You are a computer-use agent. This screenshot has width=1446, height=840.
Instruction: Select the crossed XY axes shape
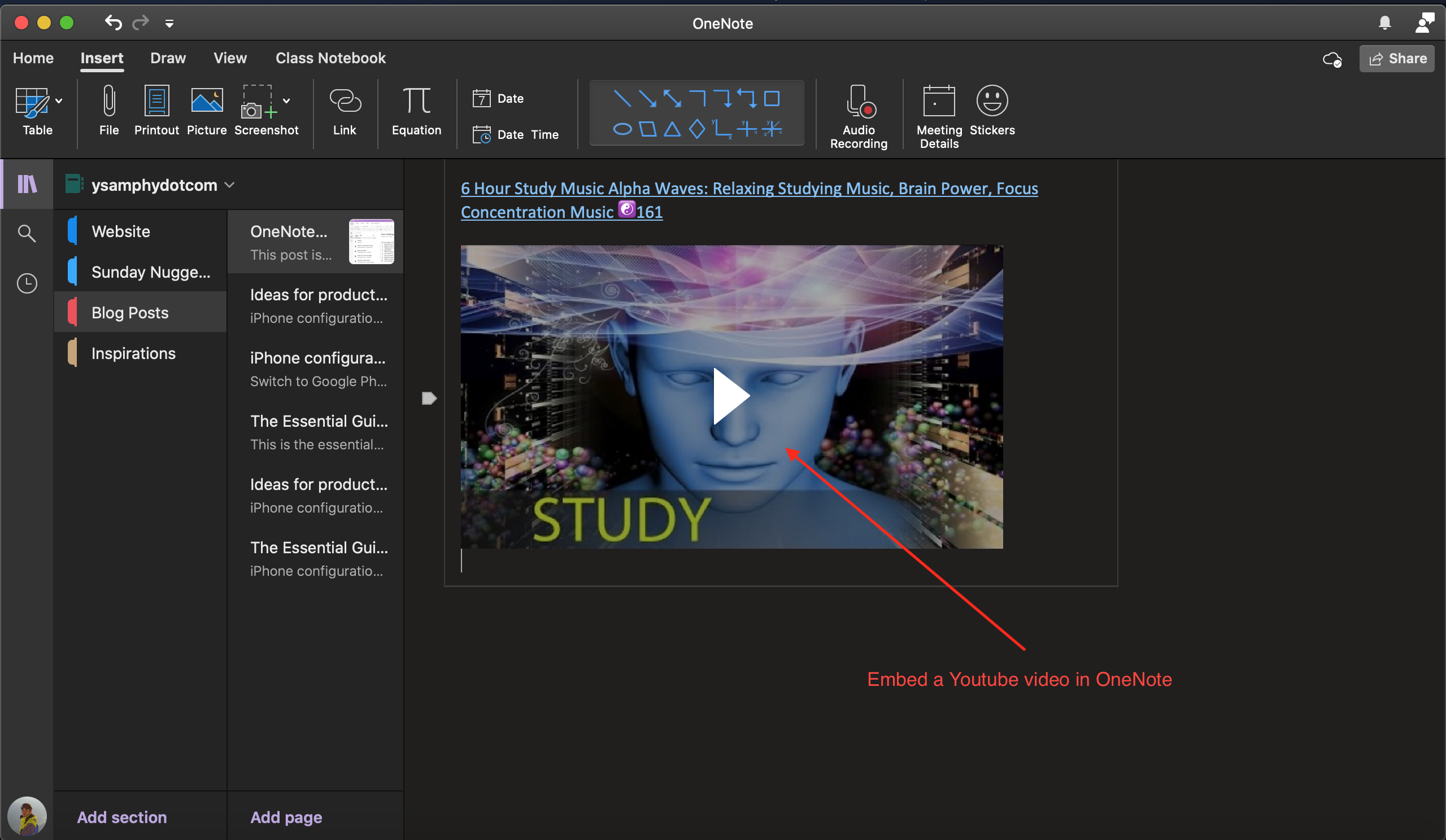(747, 129)
